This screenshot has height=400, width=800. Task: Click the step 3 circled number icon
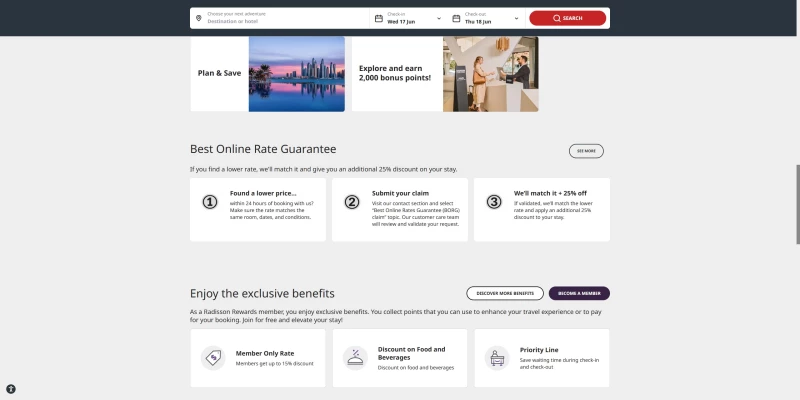[x=493, y=202]
